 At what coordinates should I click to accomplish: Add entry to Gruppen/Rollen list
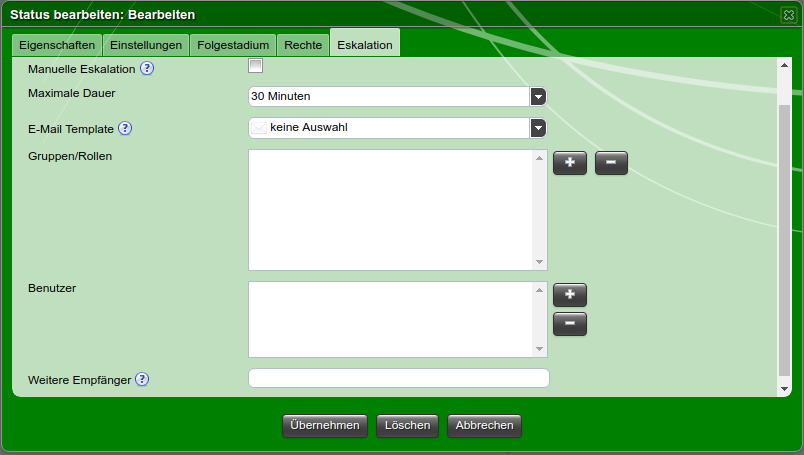(x=570, y=163)
